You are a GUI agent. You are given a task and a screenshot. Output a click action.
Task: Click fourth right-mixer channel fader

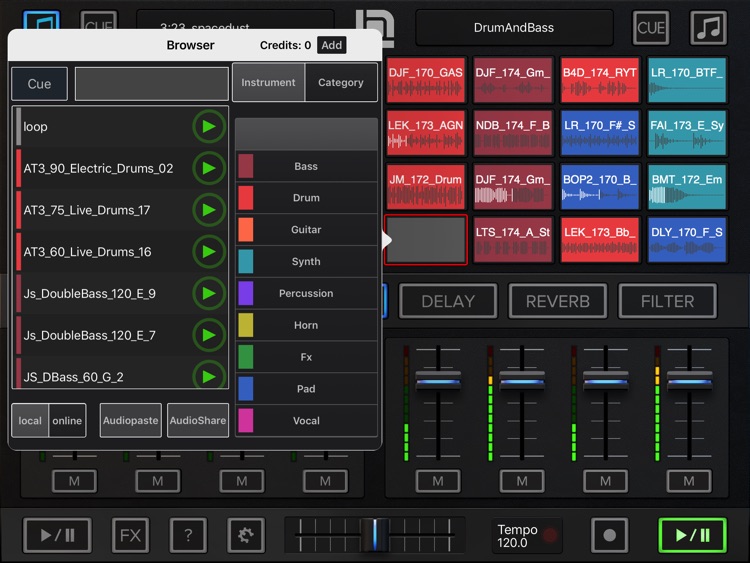pos(689,381)
